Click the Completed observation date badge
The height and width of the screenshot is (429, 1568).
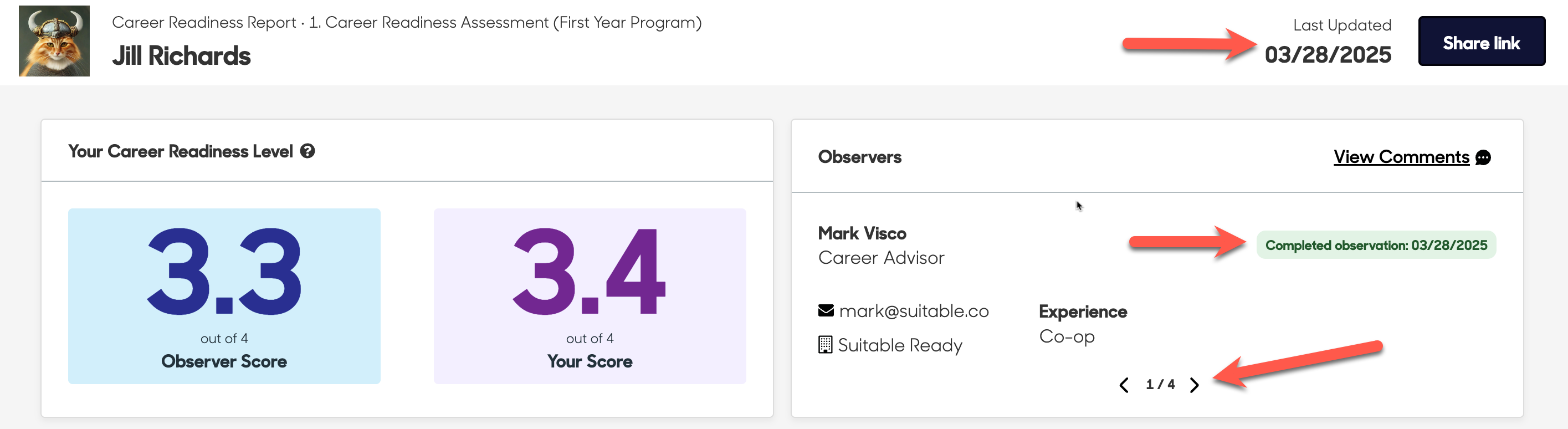[x=1376, y=245]
